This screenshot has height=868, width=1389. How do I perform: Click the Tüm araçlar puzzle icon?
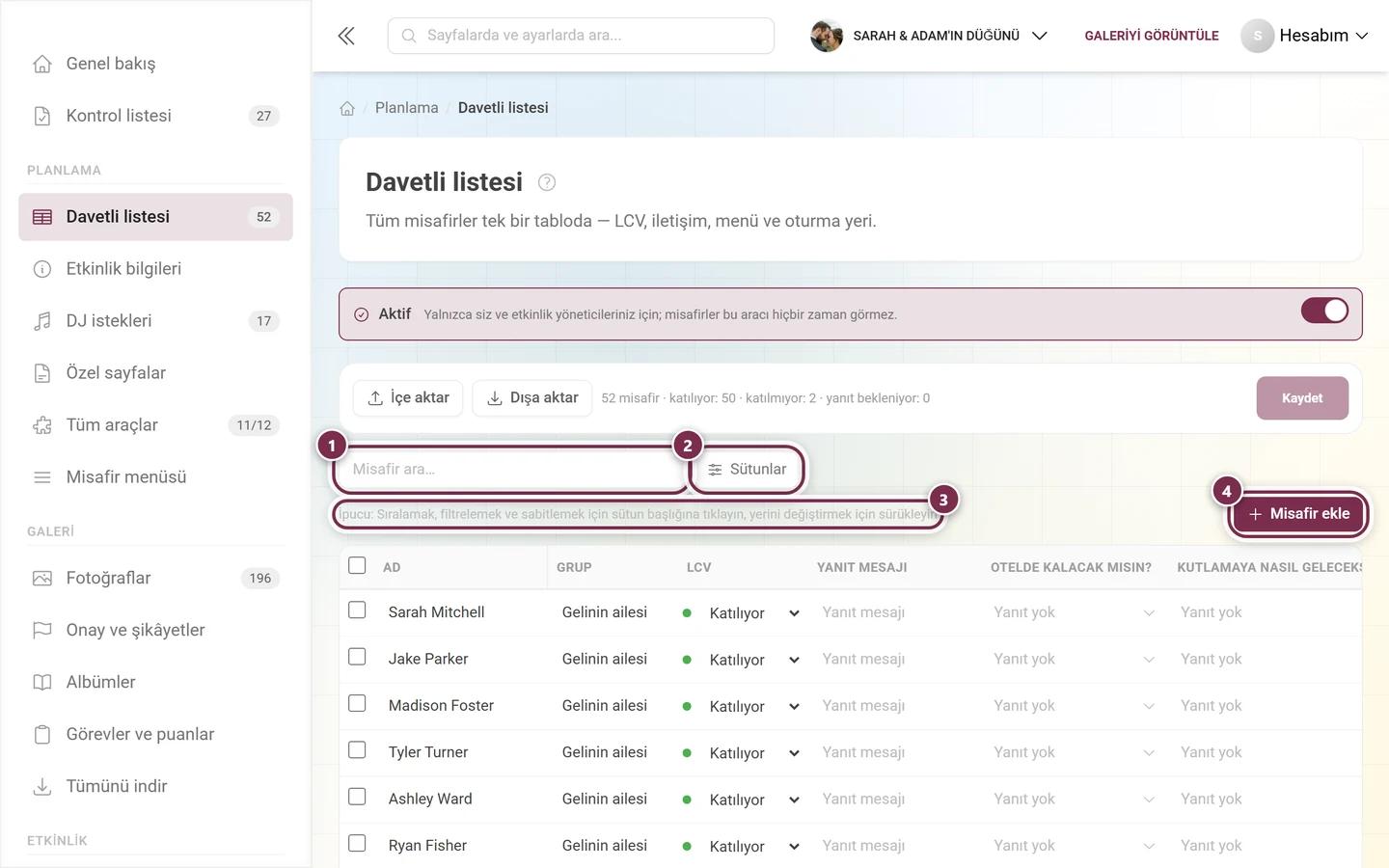[42, 425]
